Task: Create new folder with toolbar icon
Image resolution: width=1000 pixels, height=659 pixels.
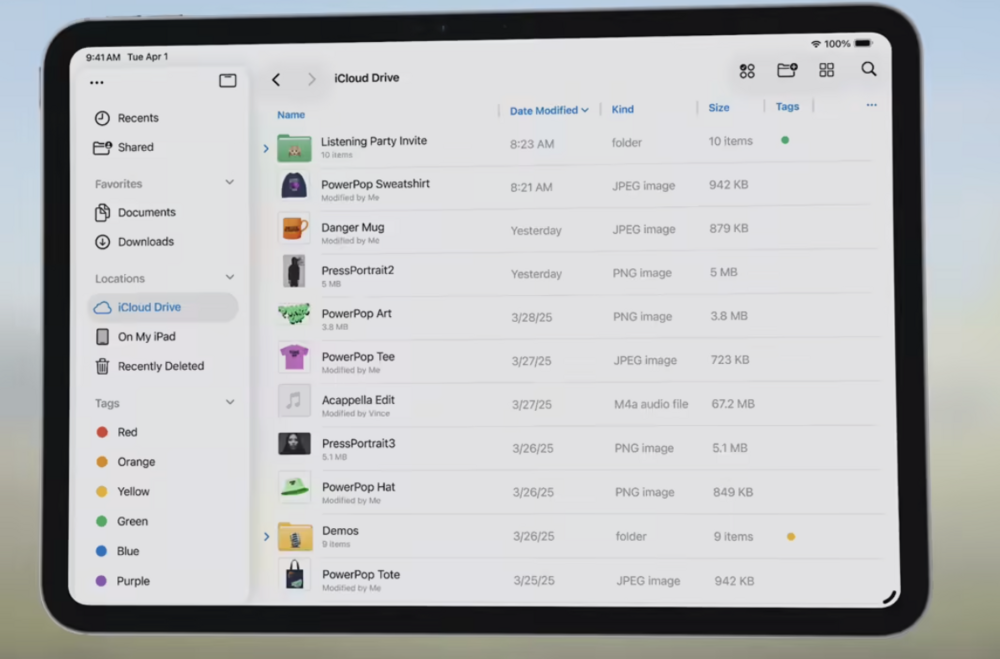Action: pos(787,70)
